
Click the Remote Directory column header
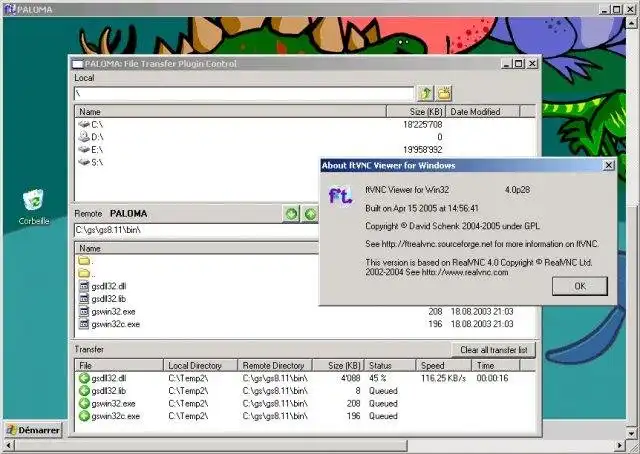click(x=275, y=365)
